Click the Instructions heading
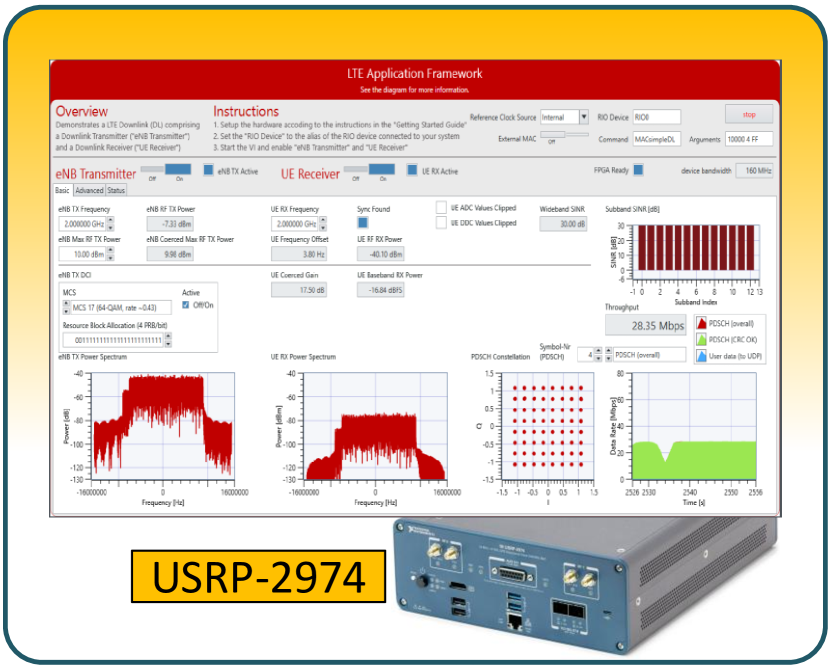This screenshot has width=830, height=665. coord(246,111)
